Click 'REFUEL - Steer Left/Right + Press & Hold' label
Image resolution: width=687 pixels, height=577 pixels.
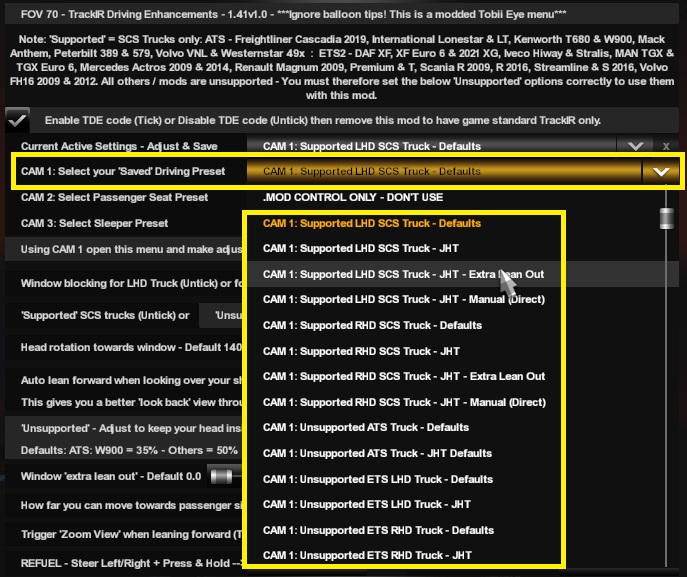pos(131,563)
